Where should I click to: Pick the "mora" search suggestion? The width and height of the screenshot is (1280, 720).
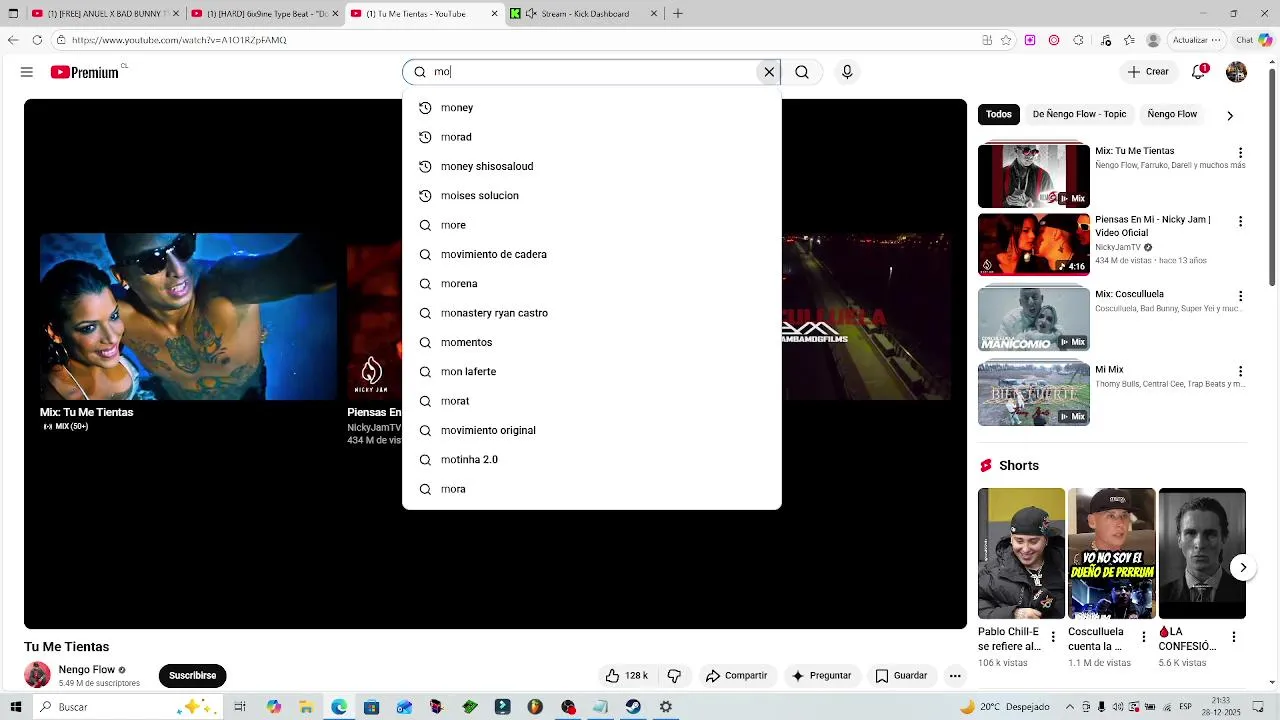[591, 489]
